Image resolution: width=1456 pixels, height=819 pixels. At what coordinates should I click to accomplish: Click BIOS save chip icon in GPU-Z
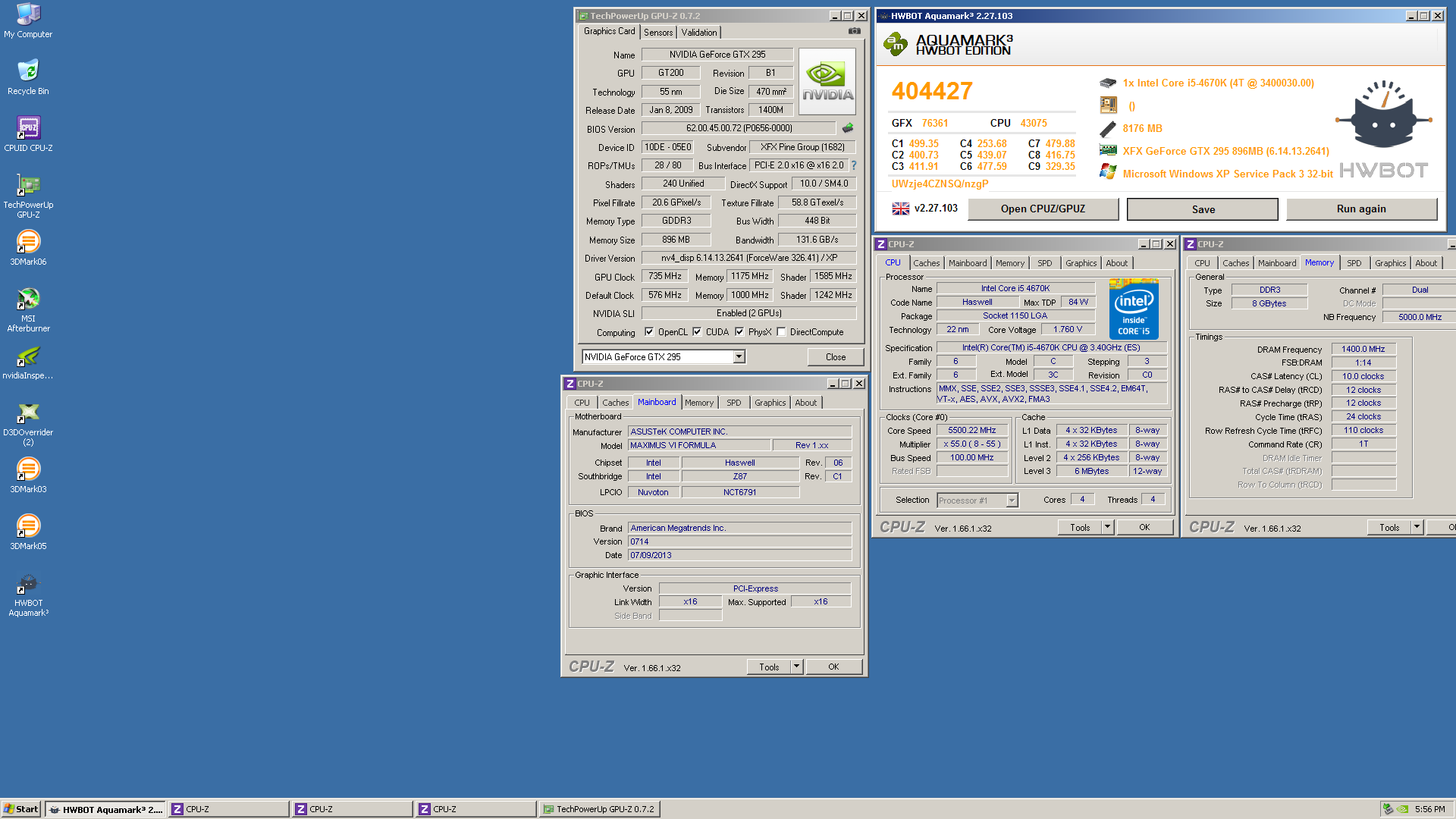(x=848, y=128)
